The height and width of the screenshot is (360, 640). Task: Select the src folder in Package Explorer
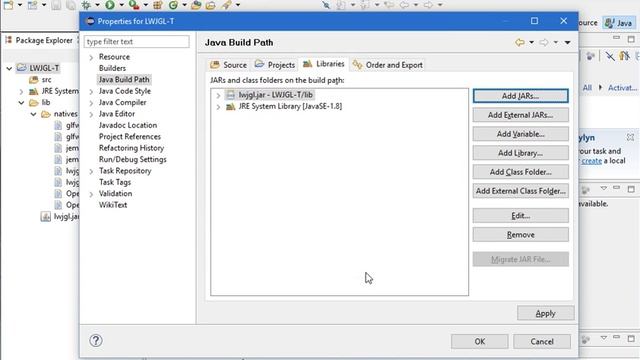click(x=40, y=80)
